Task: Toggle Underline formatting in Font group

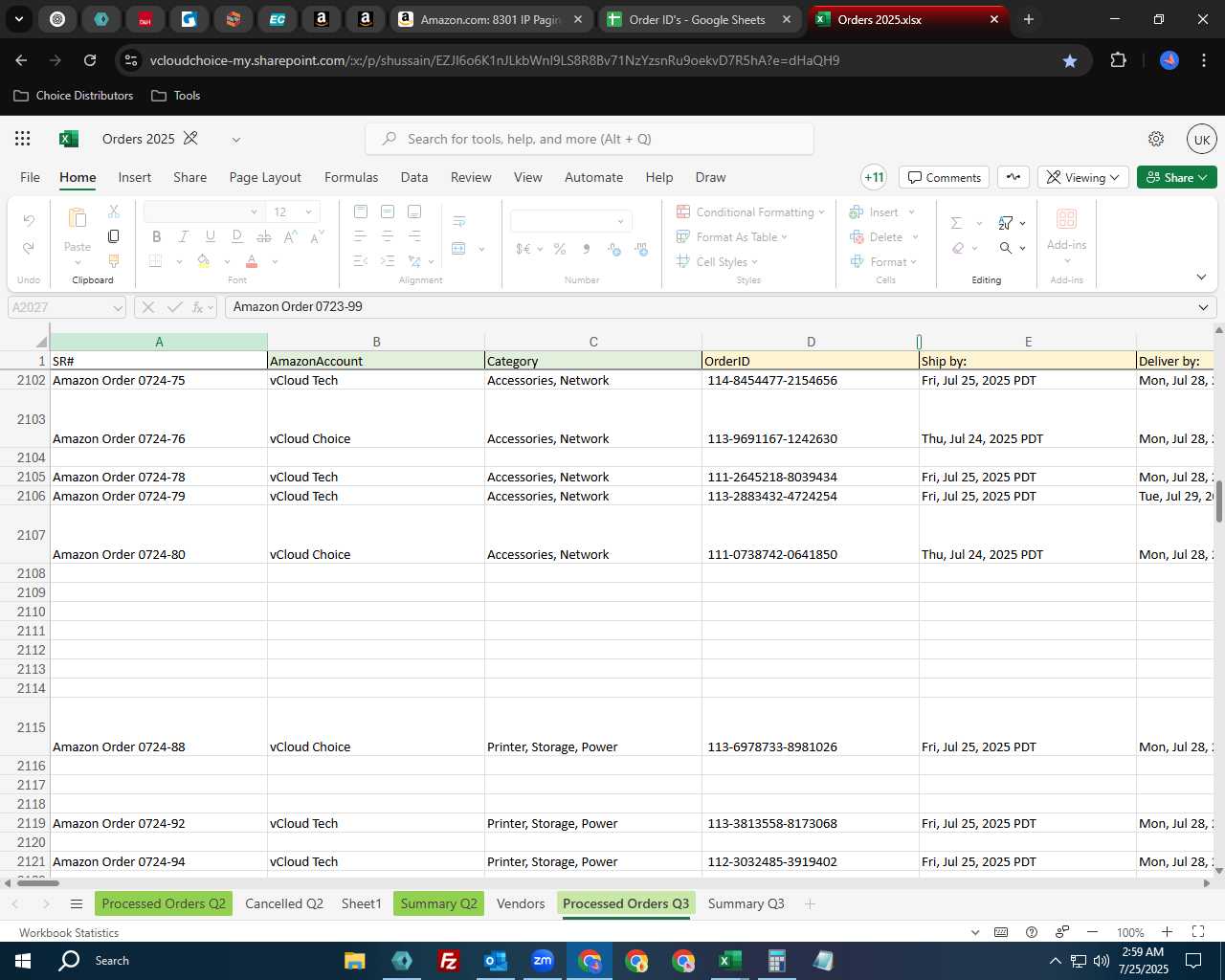Action: 211,236
